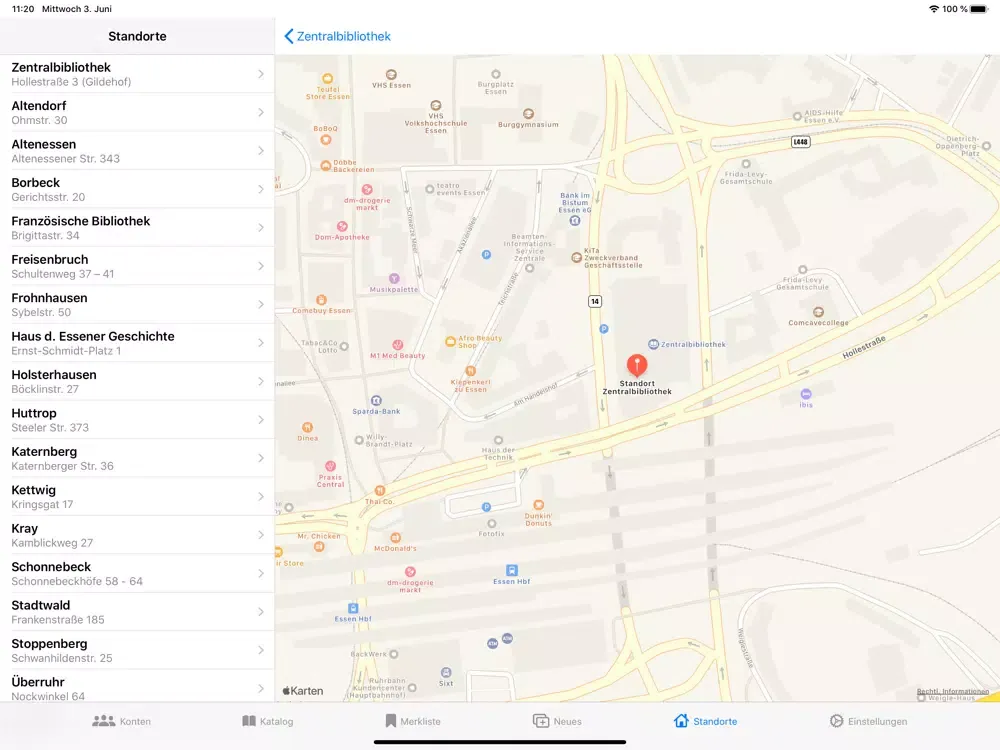Select the Überruhr location entry
The image size is (1000, 750).
137,686
